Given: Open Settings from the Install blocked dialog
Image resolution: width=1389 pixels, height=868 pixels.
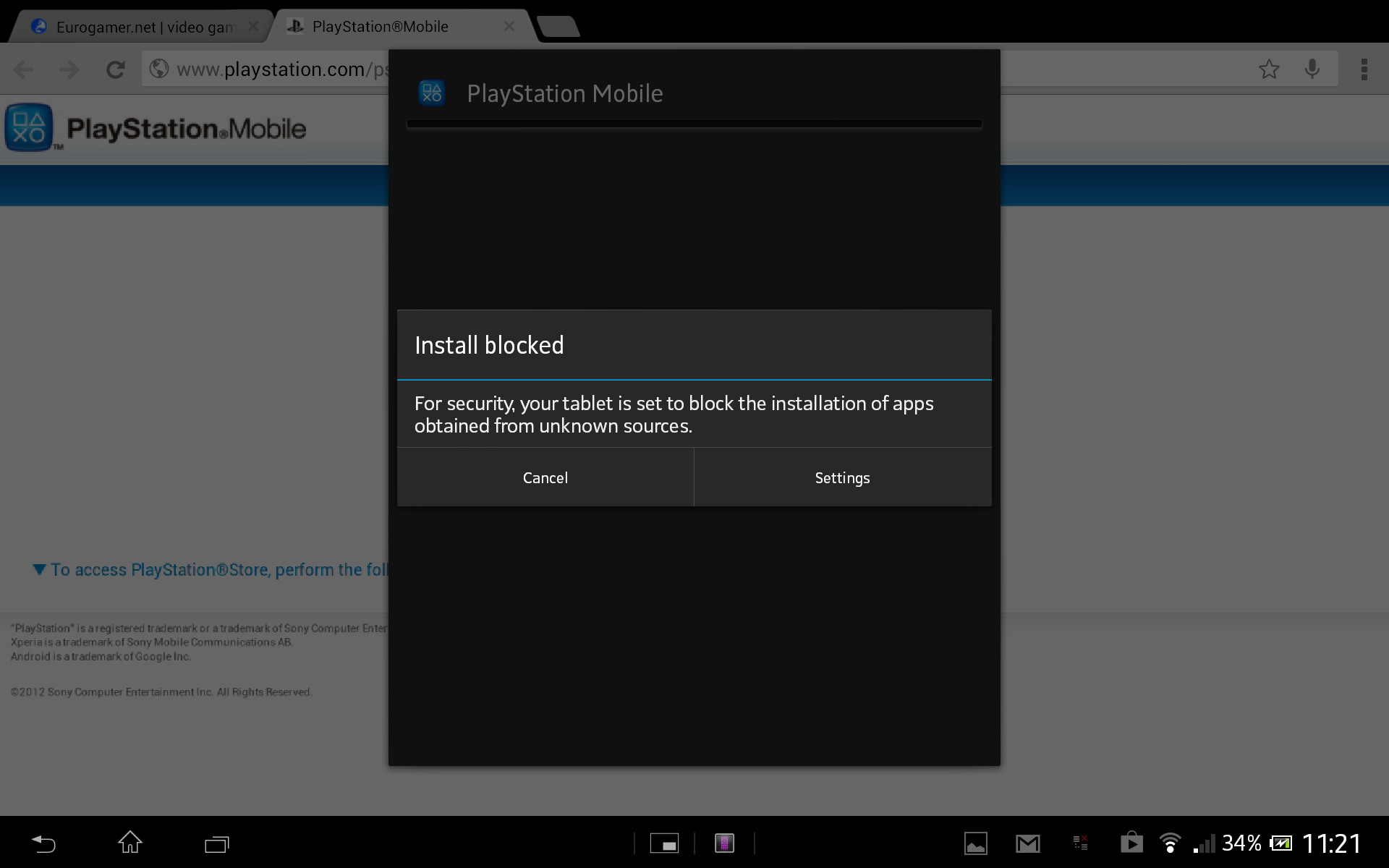Looking at the screenshot, I should tap(843, 477).
